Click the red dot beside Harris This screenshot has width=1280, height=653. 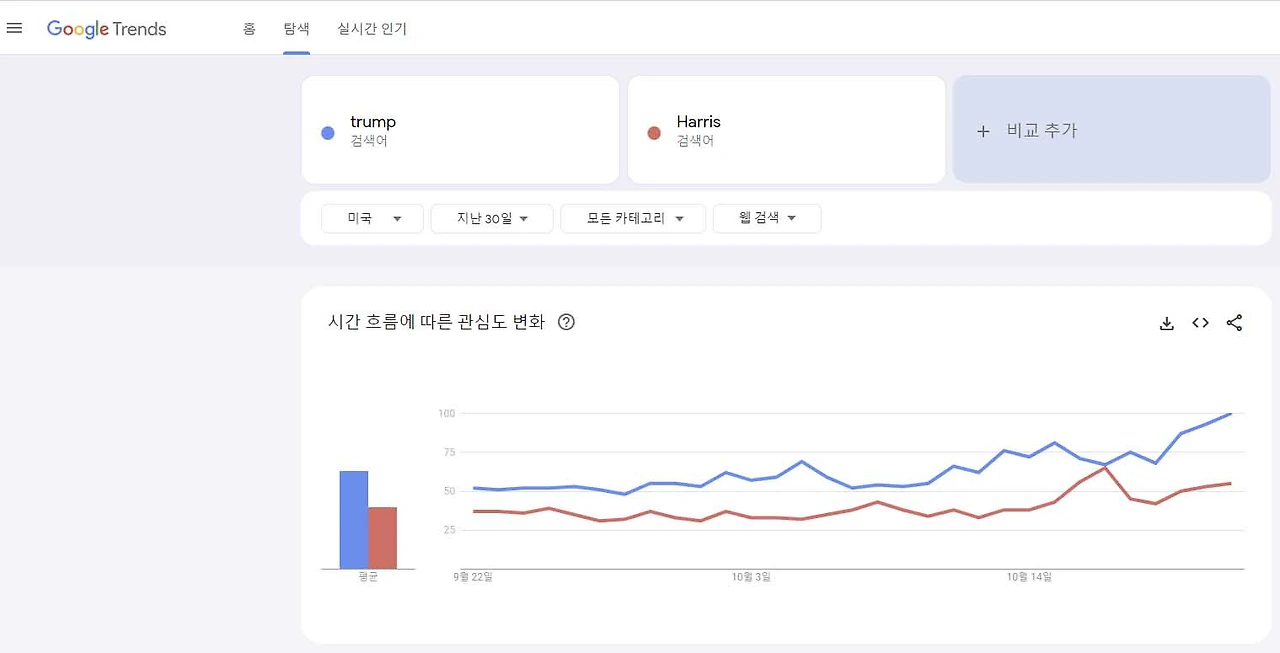654,132
